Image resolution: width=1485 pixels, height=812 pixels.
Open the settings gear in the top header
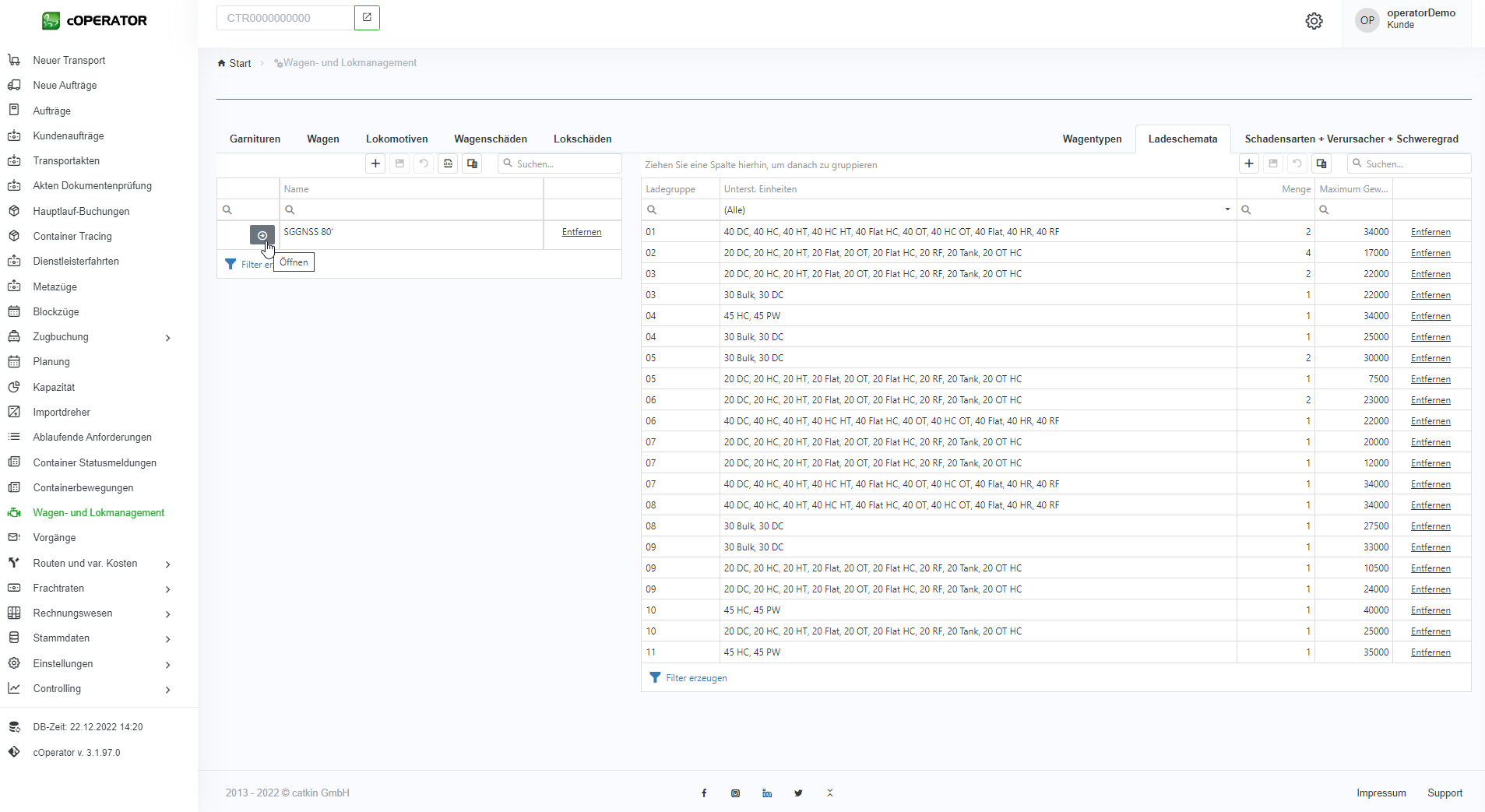pyautogui.click(x=1314, y=21)
